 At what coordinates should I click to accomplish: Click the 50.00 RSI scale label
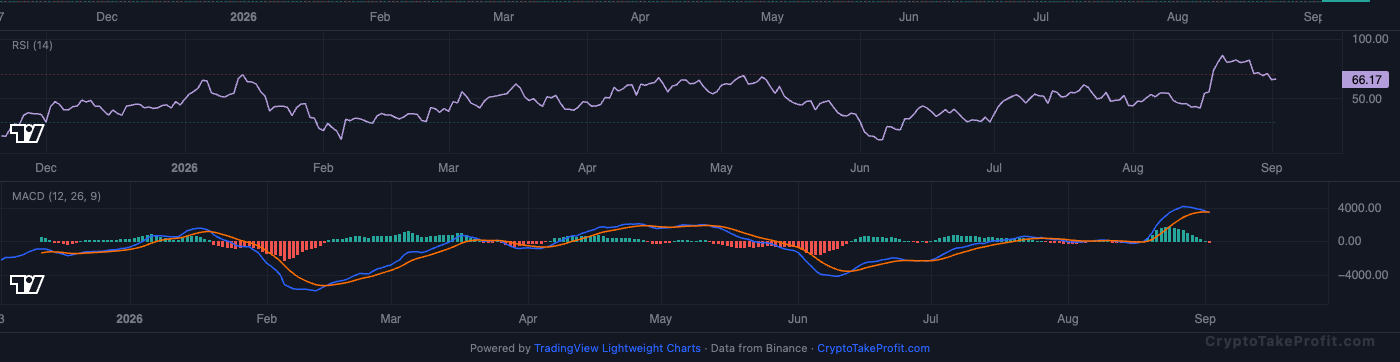[1366, 99]
